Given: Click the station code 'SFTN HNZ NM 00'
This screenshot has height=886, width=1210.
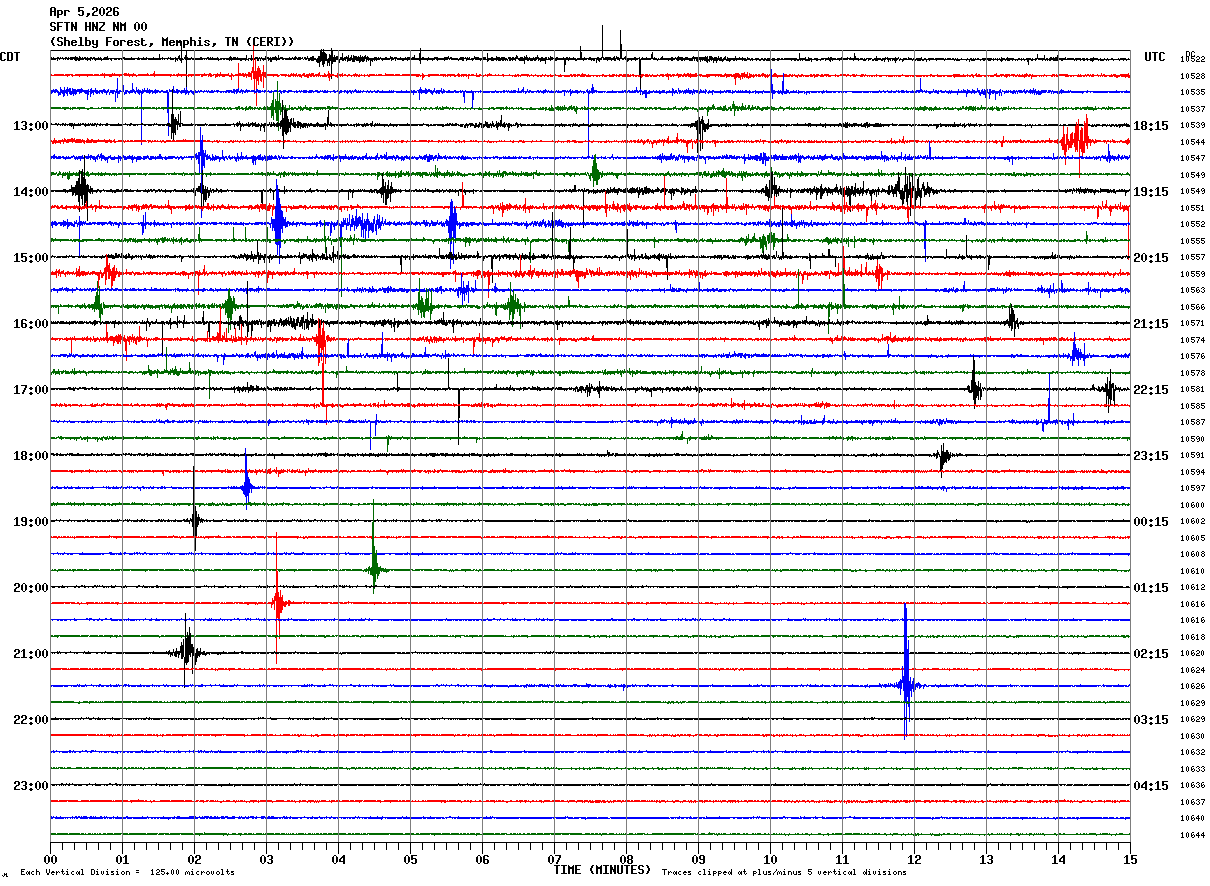Looking at the screenshot, I should coord(98,27).
